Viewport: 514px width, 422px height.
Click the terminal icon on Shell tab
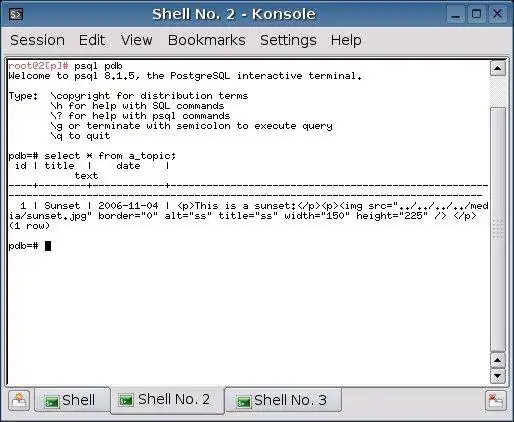tap(52, 401)
